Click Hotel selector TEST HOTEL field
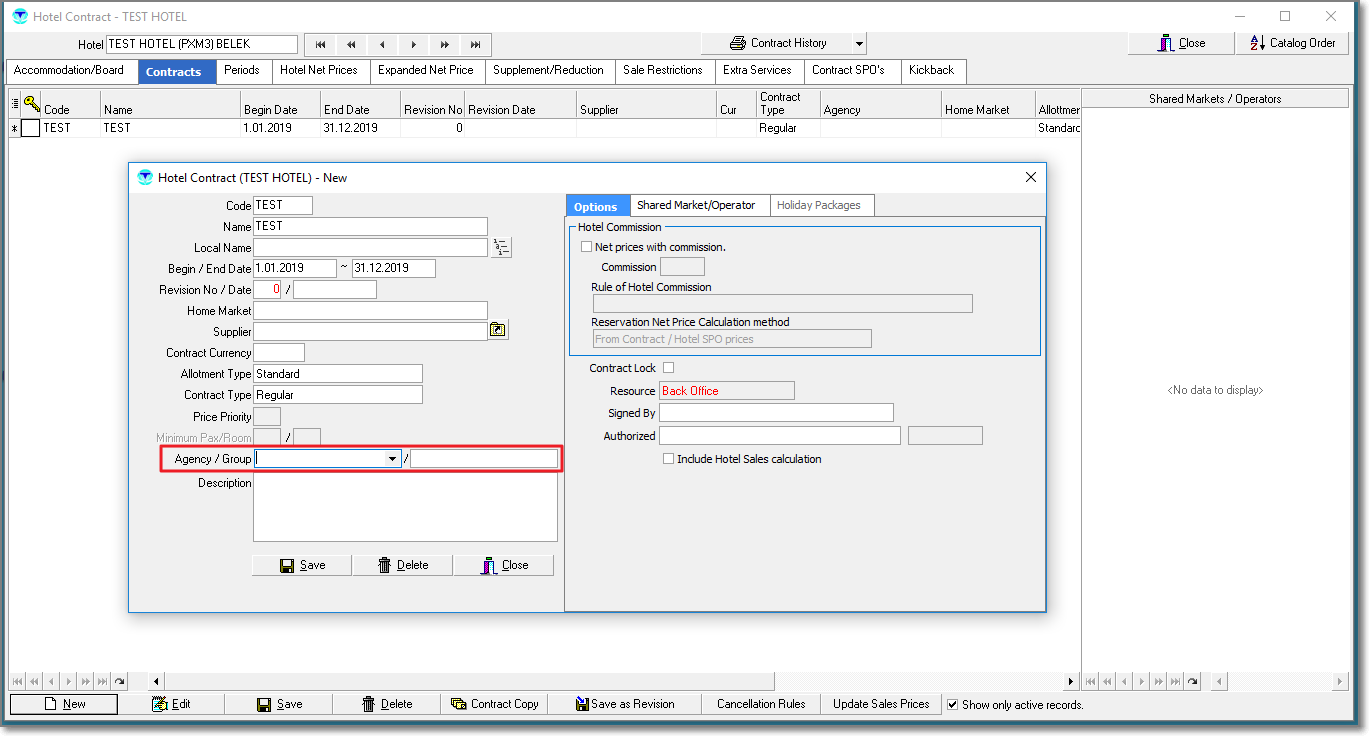Screen dimensions: 1369x736 coord(202,44)
